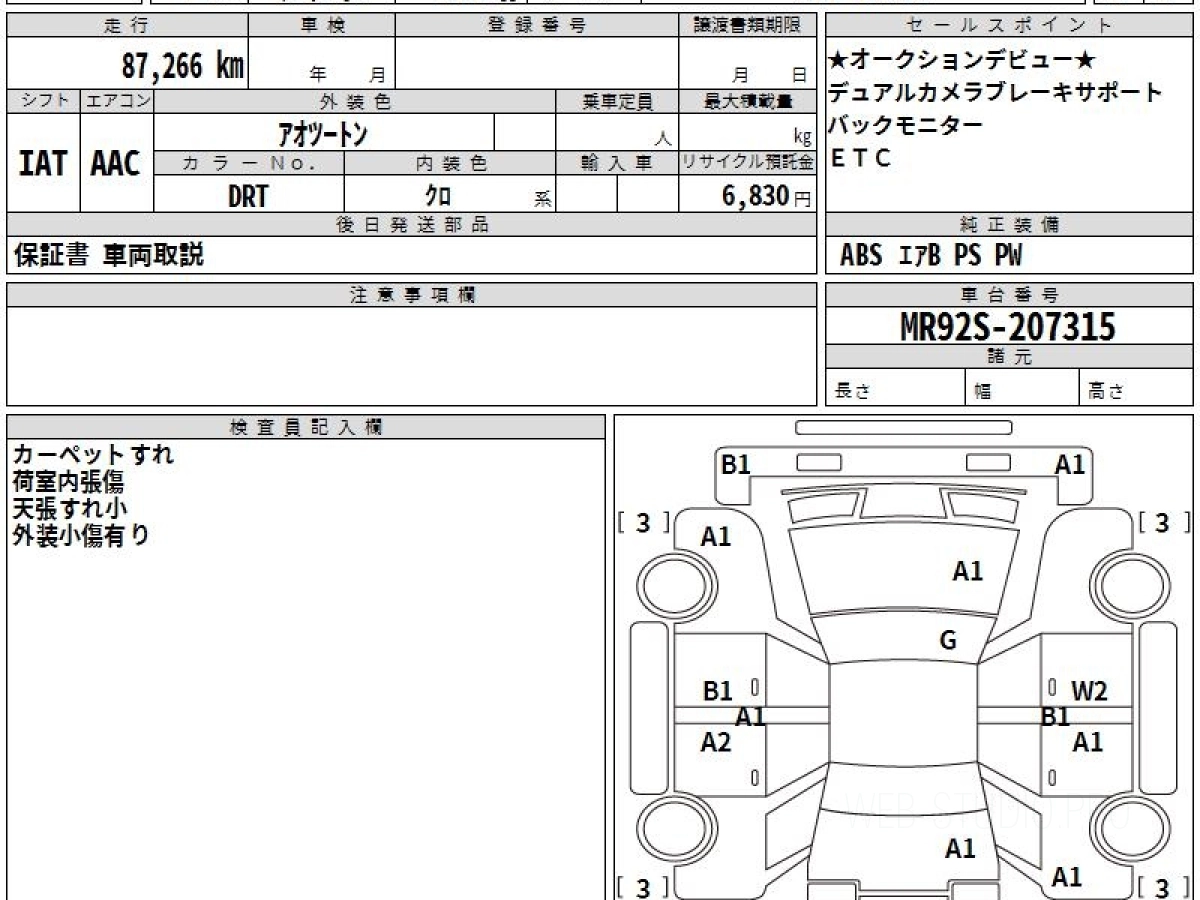Select the 内装色 header

click(x=450, y=163)
